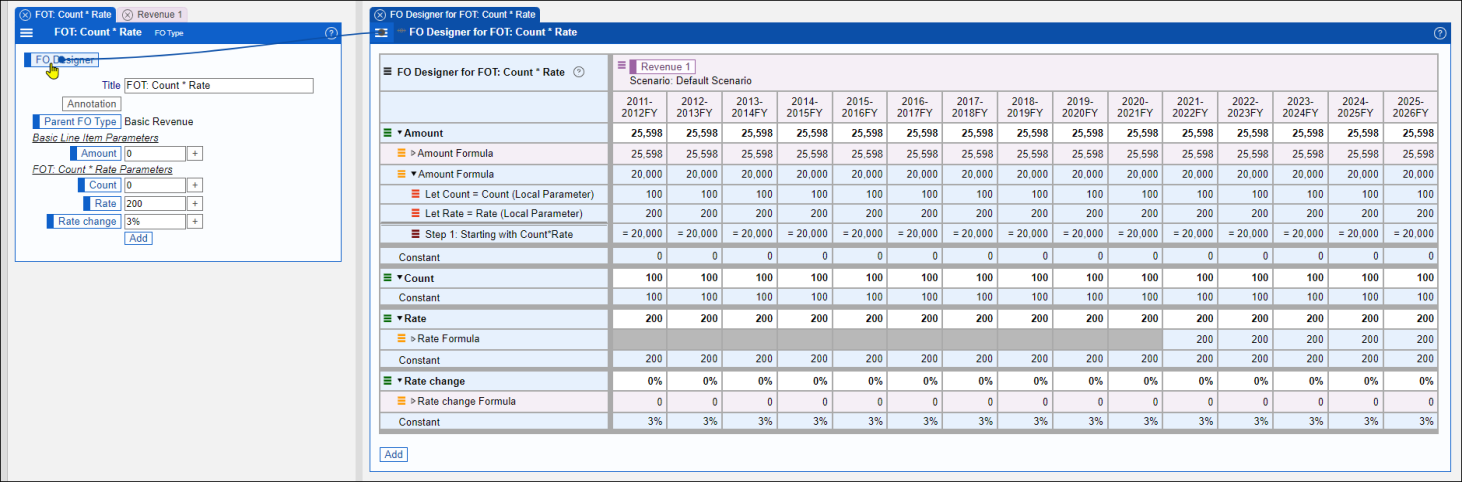Click Rate Formula value in 2021-2022FY column
This screenshot has height=482, width=1462.
(x=1190, y=339)
